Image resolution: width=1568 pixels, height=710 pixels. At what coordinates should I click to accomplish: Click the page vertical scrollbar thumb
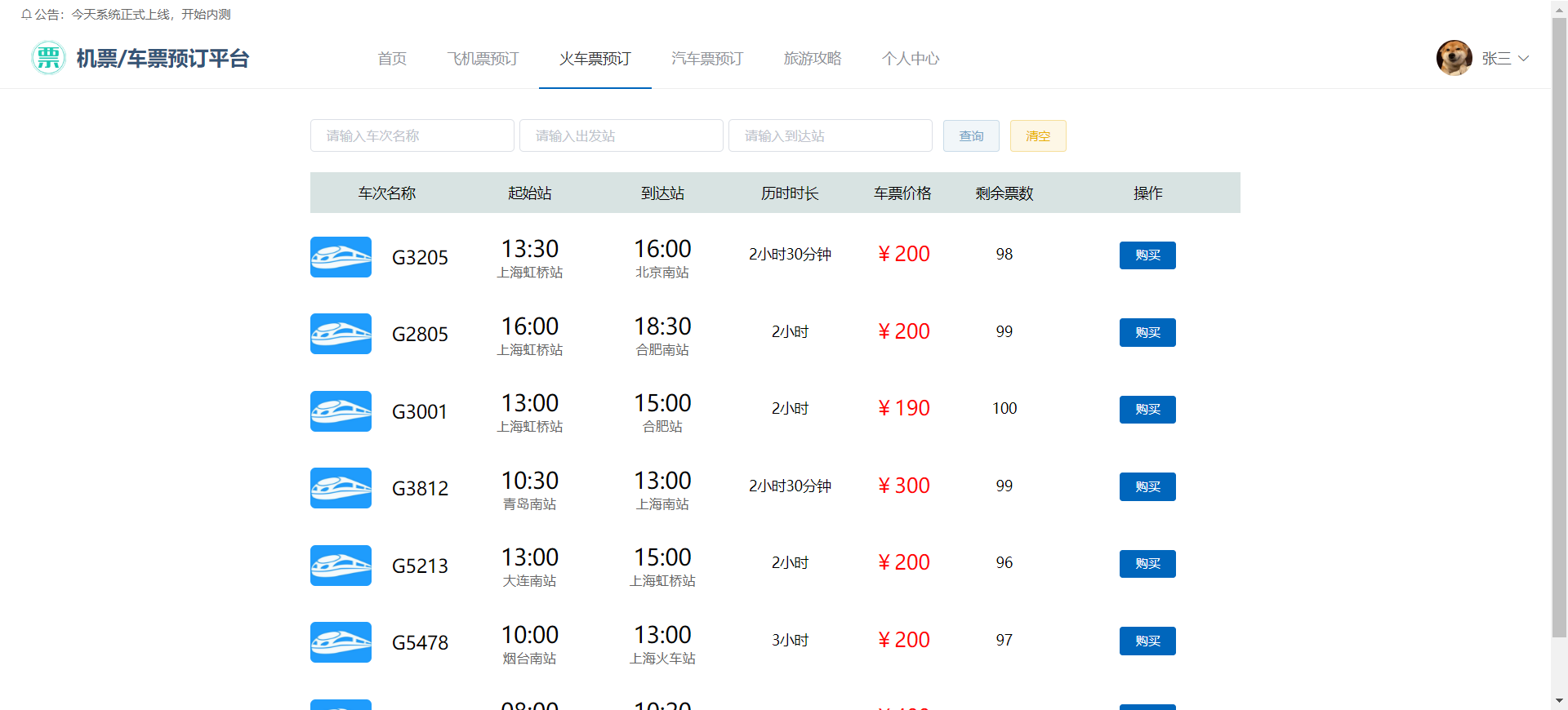point(1560,326)
